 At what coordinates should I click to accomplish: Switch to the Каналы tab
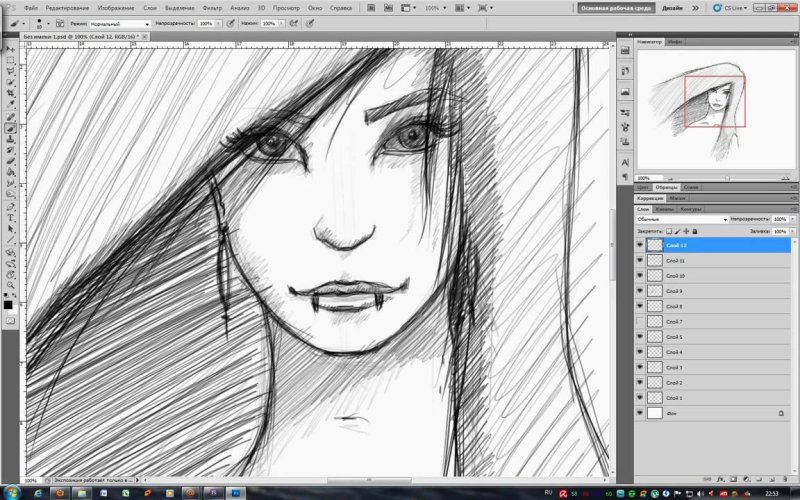coord(664,209)
